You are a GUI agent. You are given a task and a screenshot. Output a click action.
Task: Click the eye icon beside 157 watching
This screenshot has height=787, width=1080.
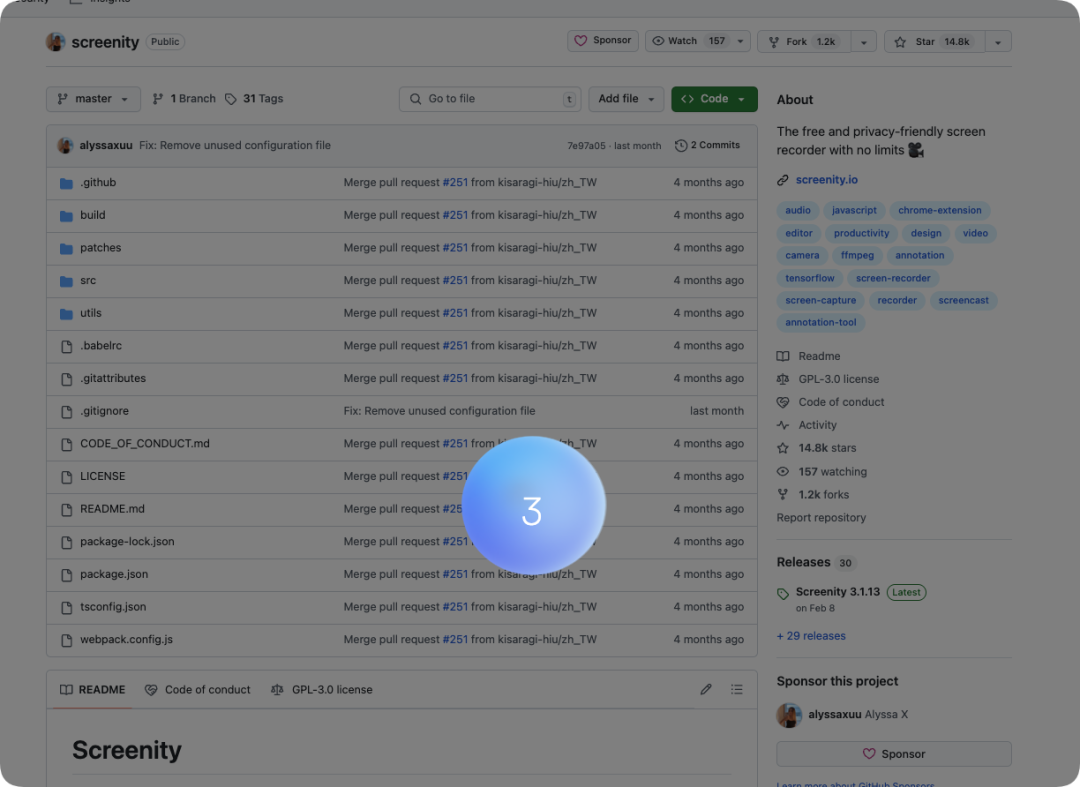pos(782,472)
